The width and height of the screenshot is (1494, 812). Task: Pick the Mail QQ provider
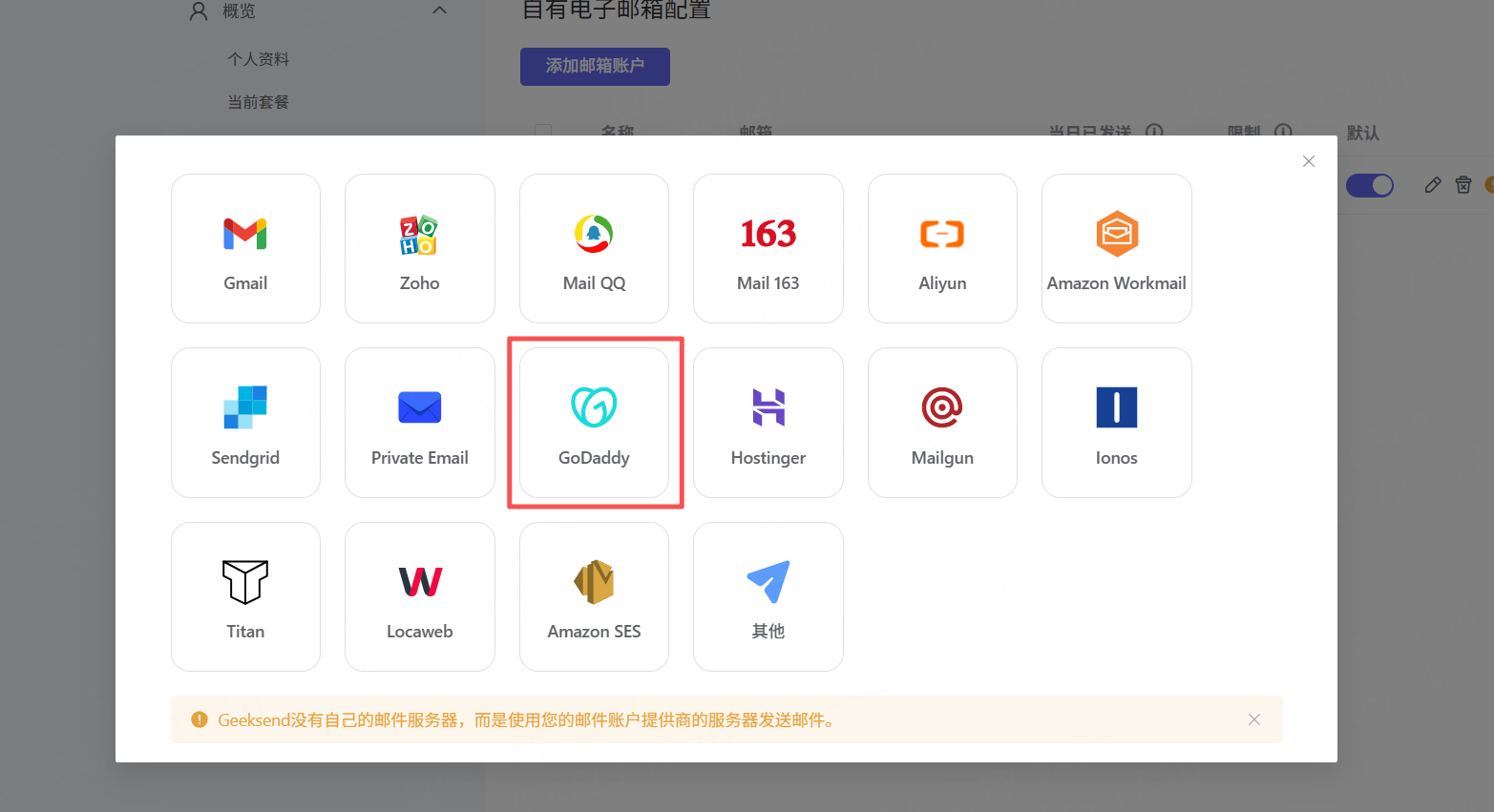tap(594, 248)
